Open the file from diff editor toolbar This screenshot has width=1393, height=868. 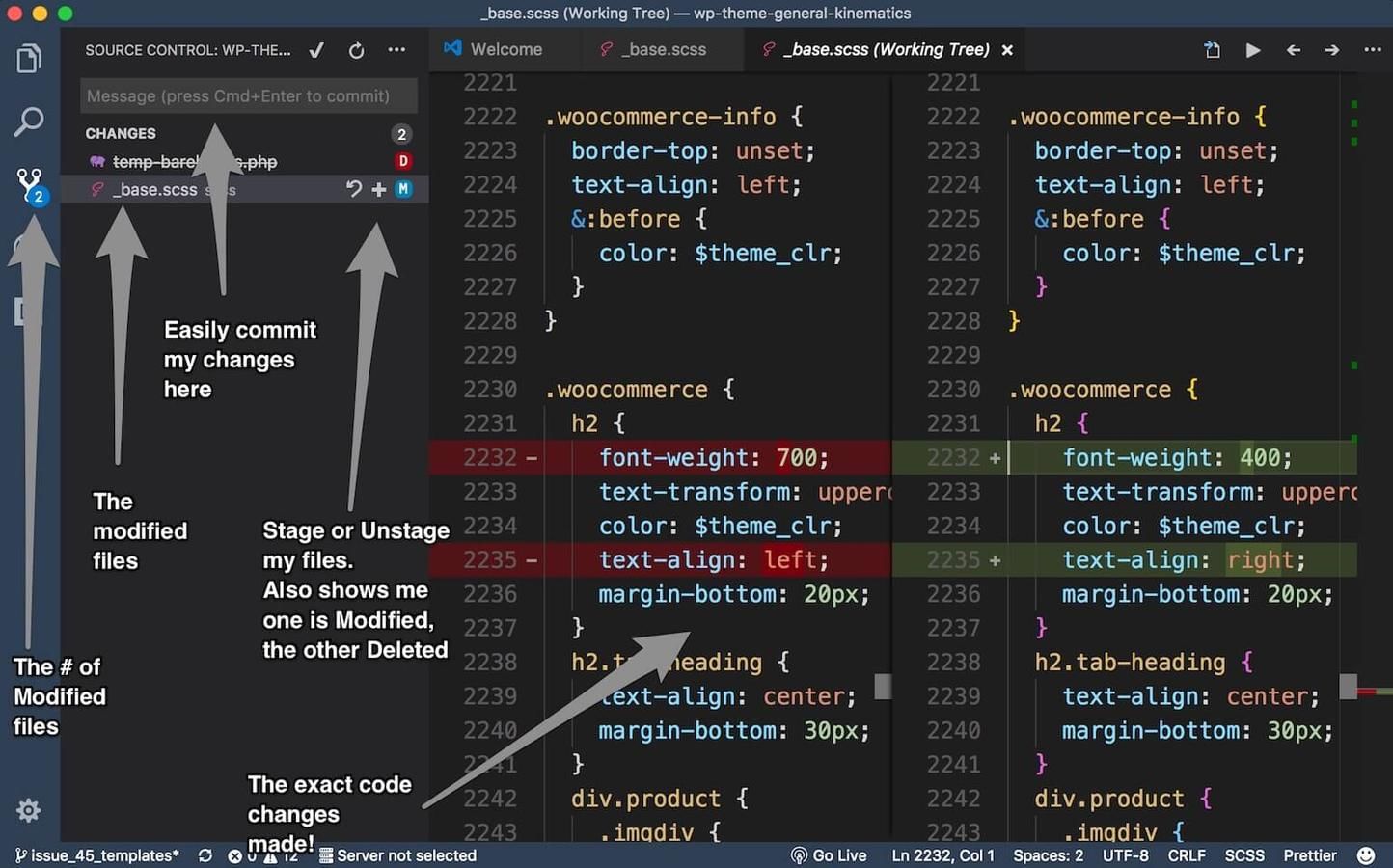click(x=1213, y=50)
